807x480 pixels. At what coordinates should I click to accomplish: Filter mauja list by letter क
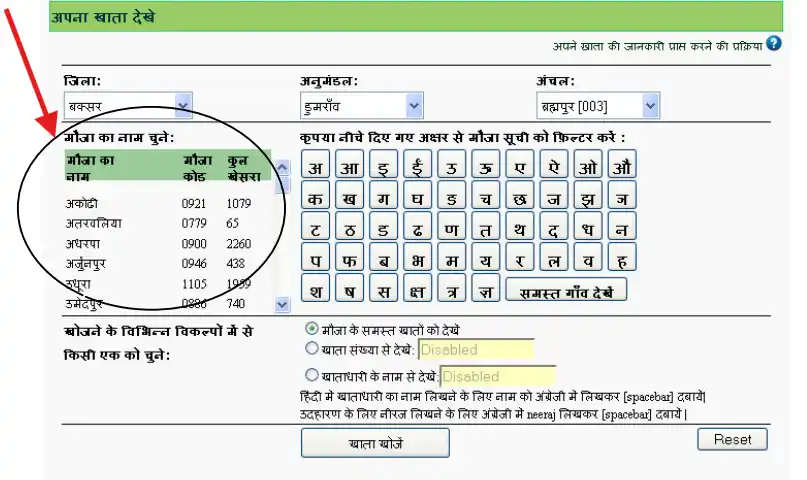(x=315, y=197)
